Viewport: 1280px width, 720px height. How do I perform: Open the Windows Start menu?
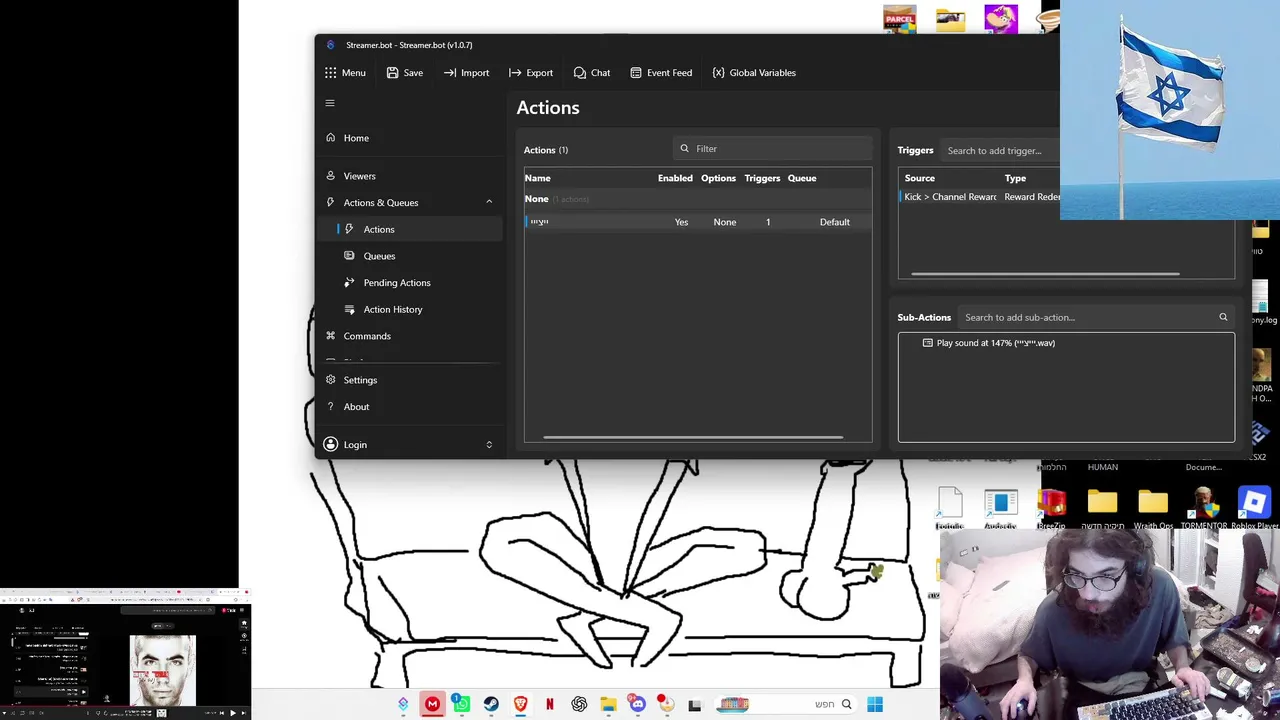[x=875, y=704]
